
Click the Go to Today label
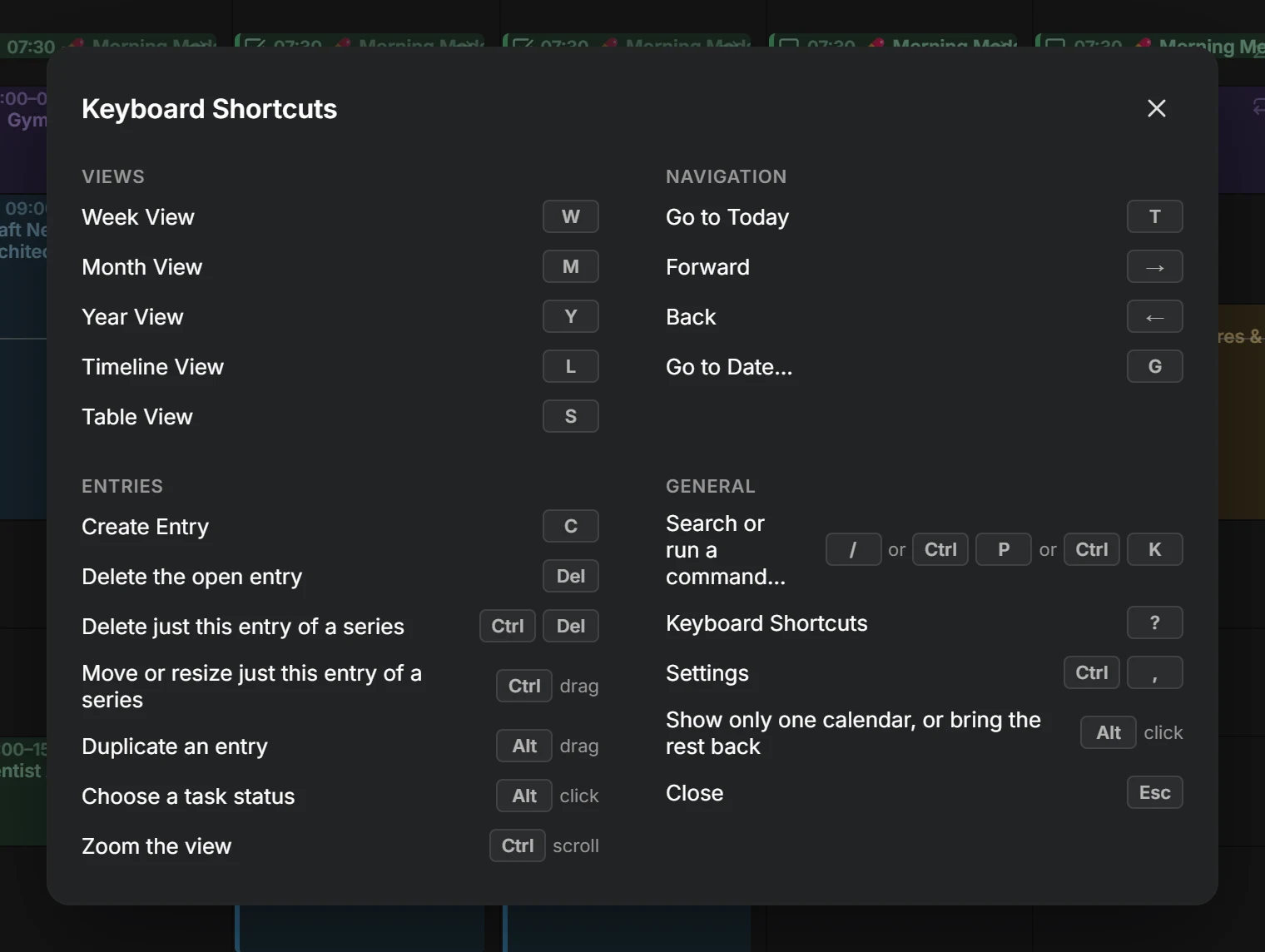point(727,217)
